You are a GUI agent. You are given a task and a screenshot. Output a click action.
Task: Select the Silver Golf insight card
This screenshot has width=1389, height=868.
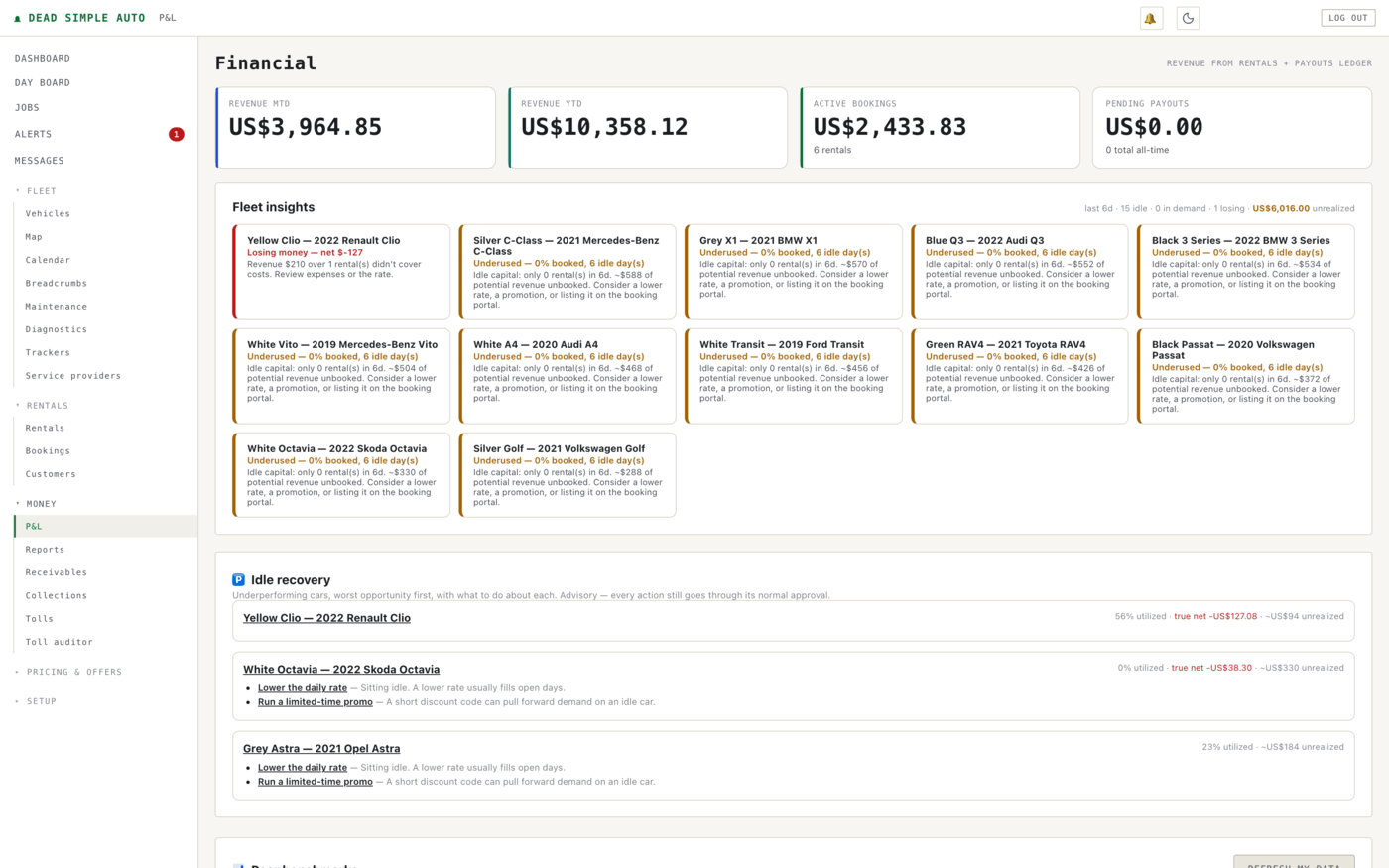(x=568, y=475)
